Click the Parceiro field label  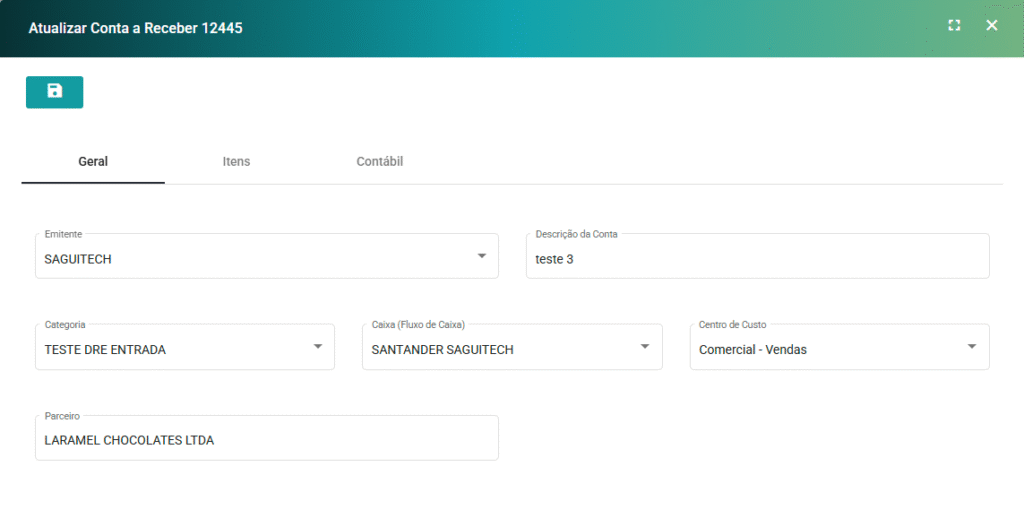click(62, 415)
